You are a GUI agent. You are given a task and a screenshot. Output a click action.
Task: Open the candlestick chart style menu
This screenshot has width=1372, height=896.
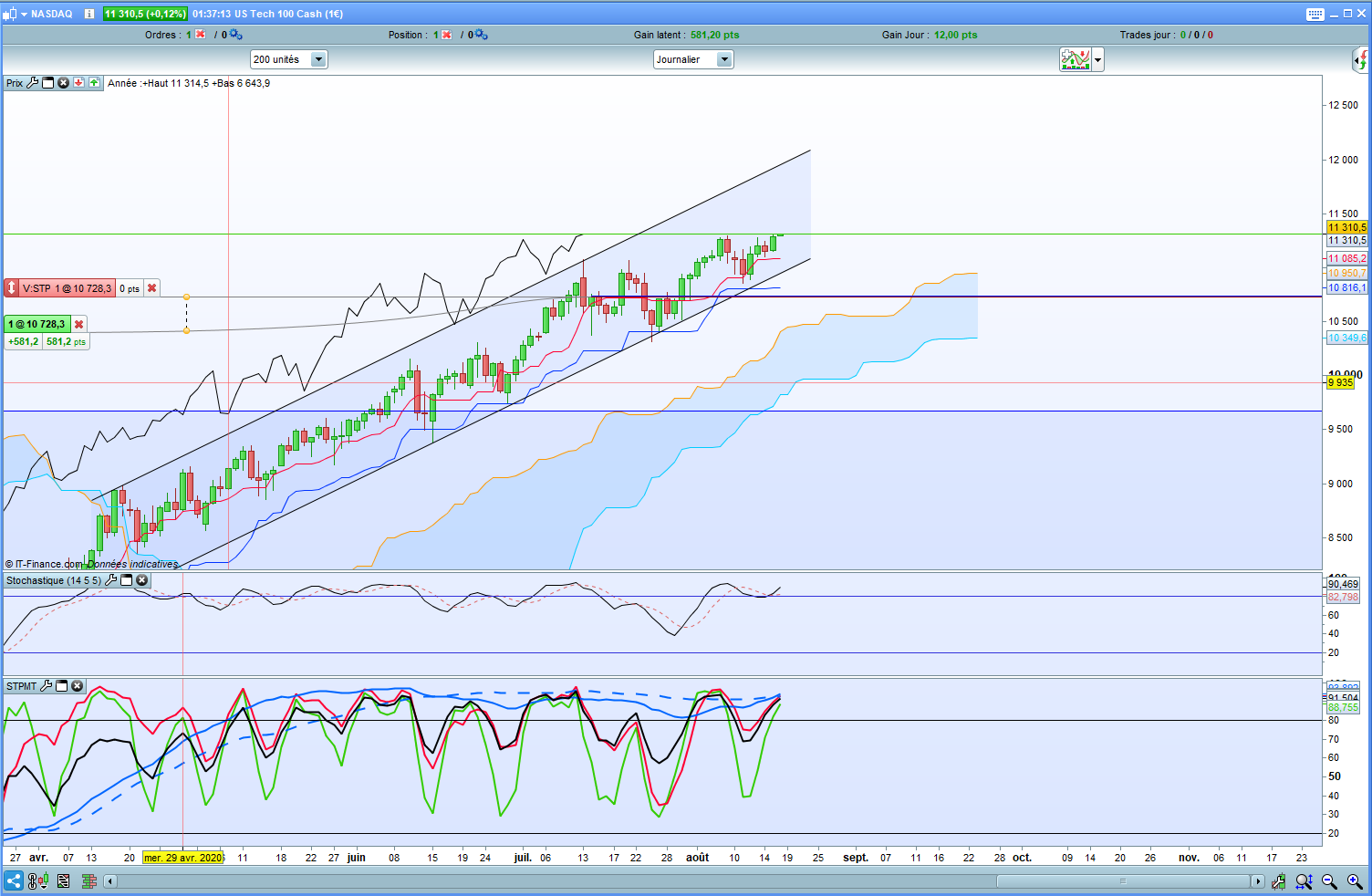coord(10,14)
